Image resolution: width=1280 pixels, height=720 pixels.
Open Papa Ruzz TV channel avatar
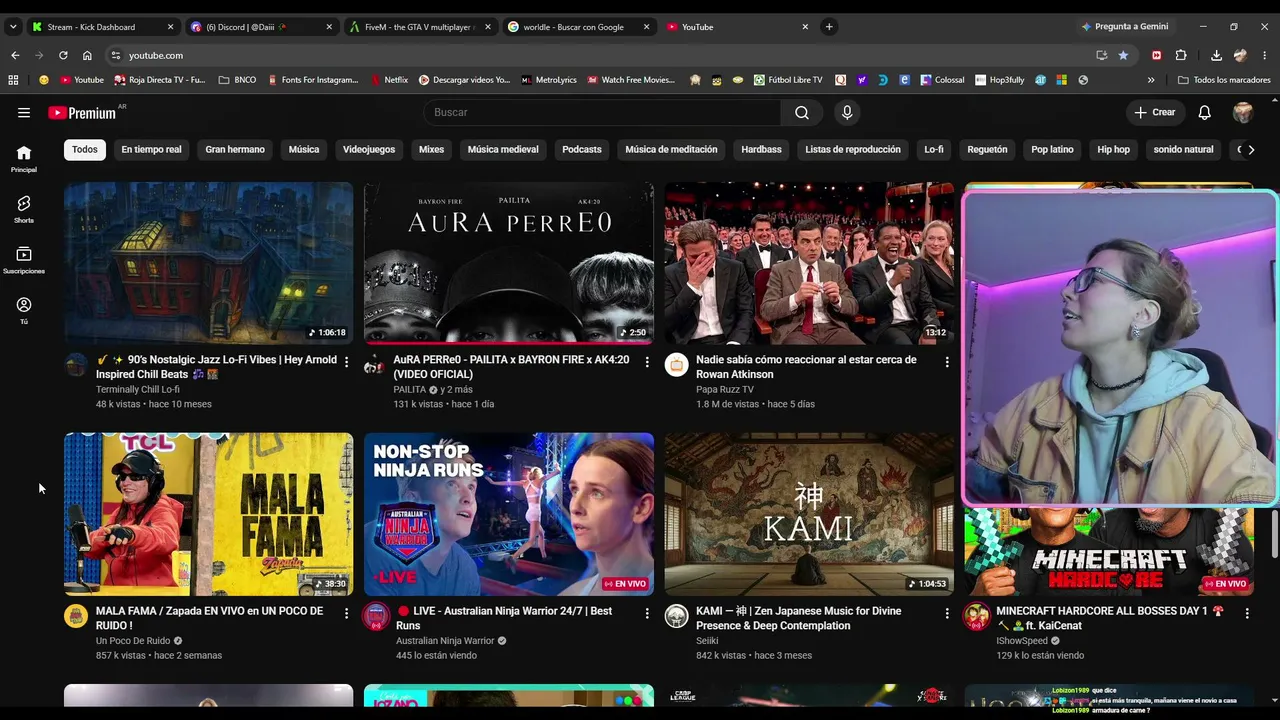(x=677, y=365)
